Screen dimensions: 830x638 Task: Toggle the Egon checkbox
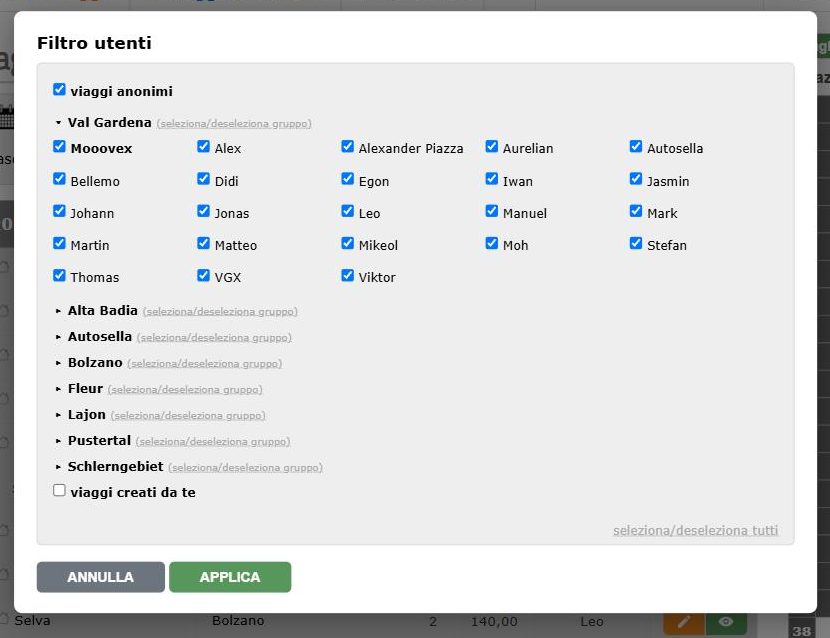[347, 179]
